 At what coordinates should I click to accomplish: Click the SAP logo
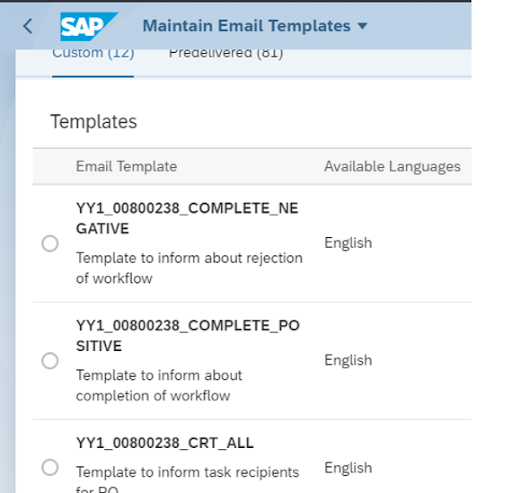[89, 26]
